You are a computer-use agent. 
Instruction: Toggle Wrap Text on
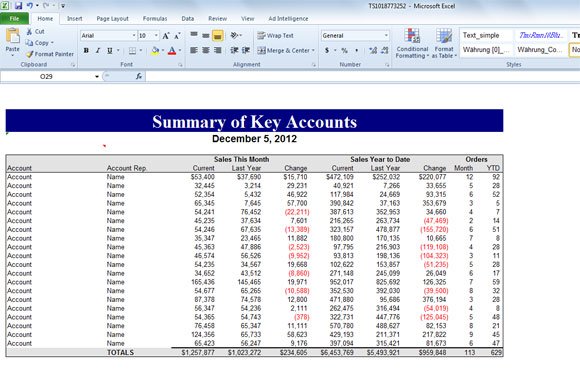click(x=276, y=36)
